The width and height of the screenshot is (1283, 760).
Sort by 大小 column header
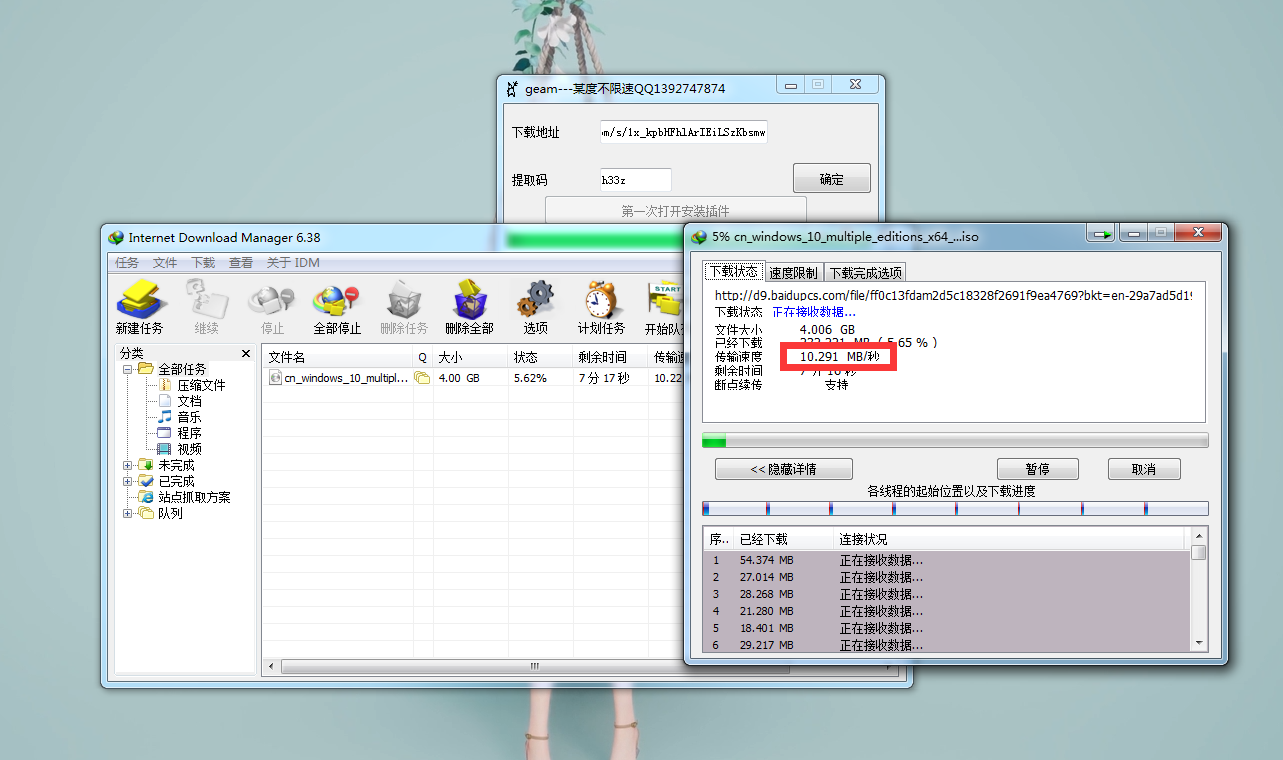[x=470, y=357]
